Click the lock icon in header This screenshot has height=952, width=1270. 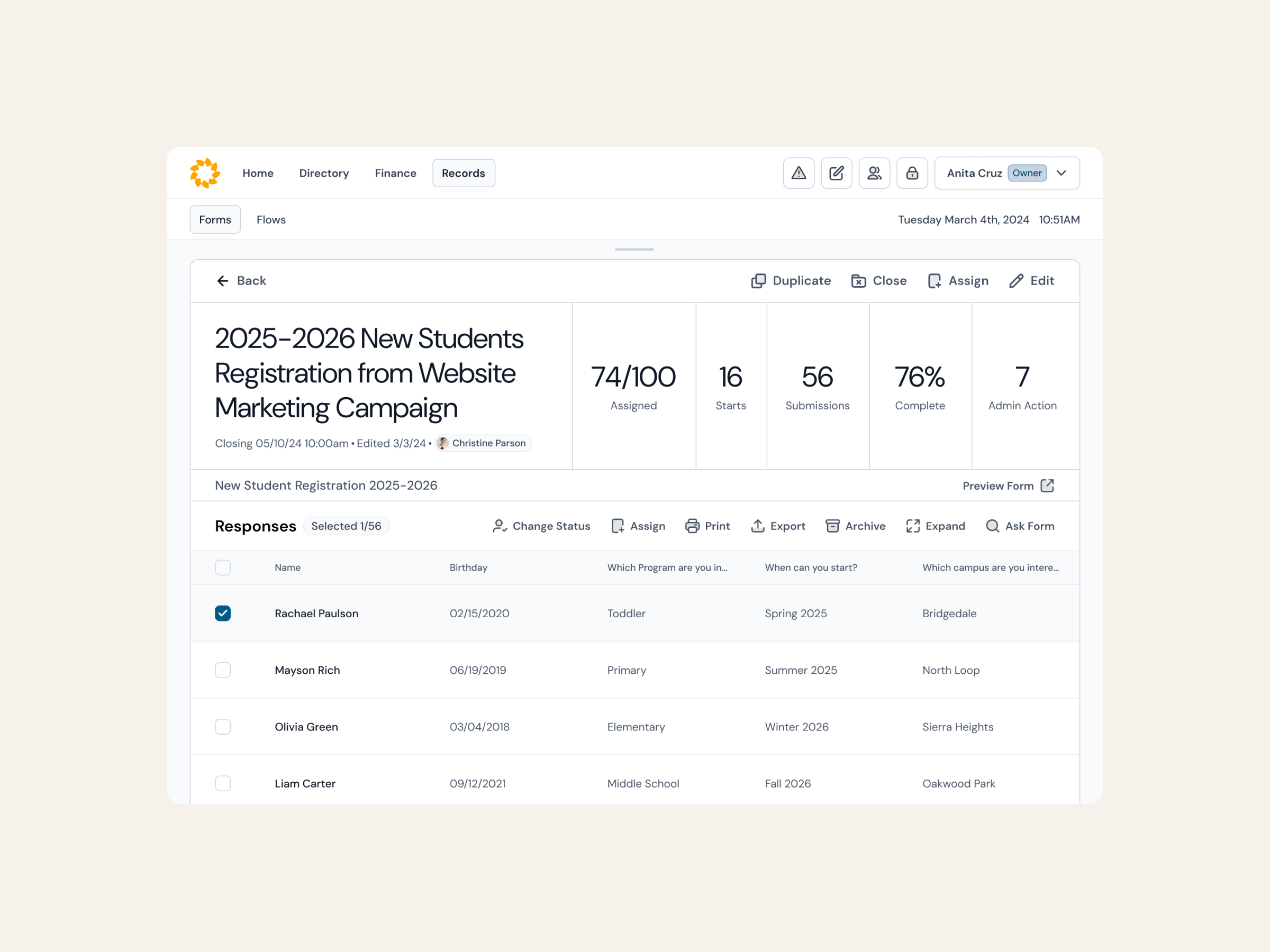click(912, 173)
